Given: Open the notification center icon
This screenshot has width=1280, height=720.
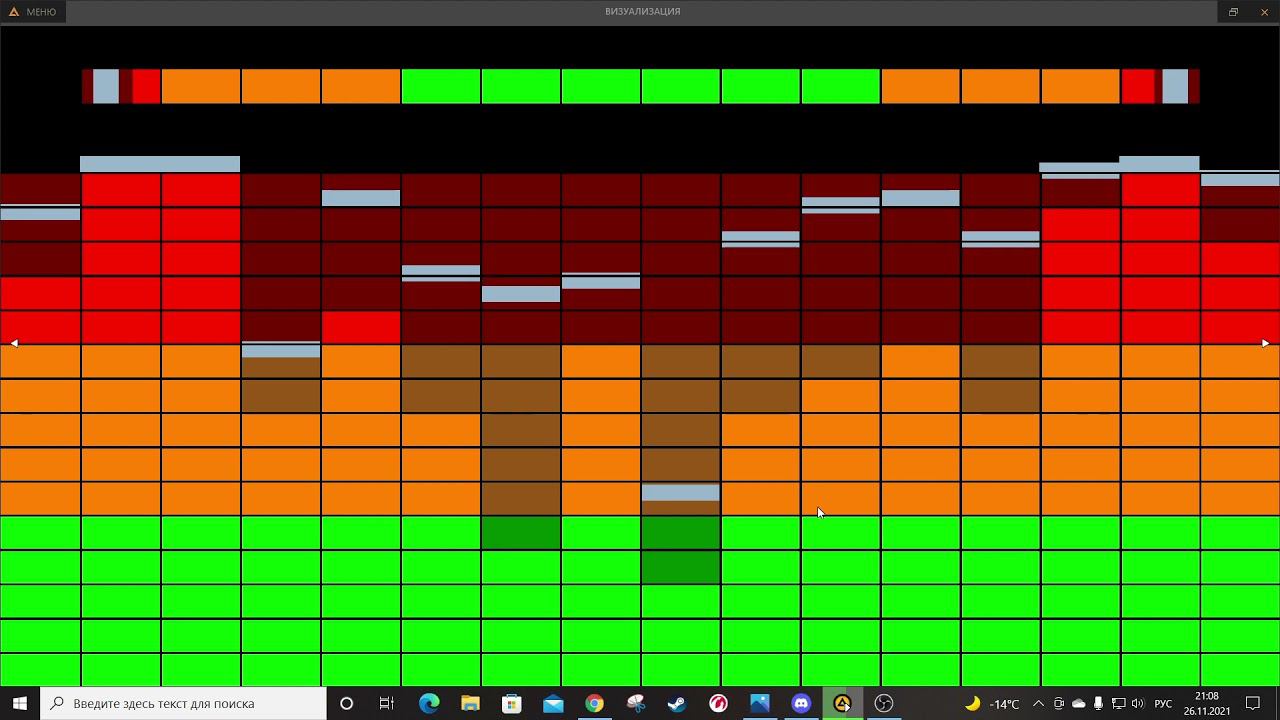Looking at the screenshot, I should coord(1253,703).
